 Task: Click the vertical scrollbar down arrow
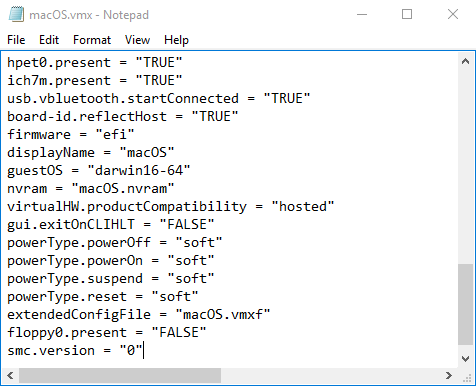click(x=466, y=358)
